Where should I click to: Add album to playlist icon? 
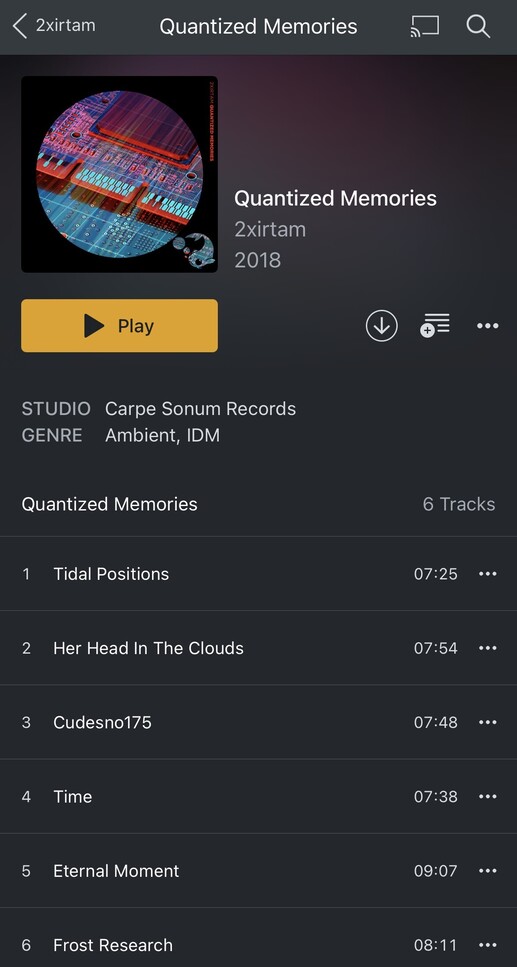tap(435, 326)
